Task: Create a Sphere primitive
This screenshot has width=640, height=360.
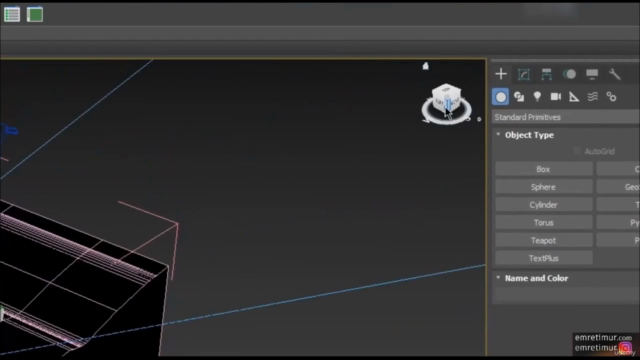Action: (x=544, y=187)
